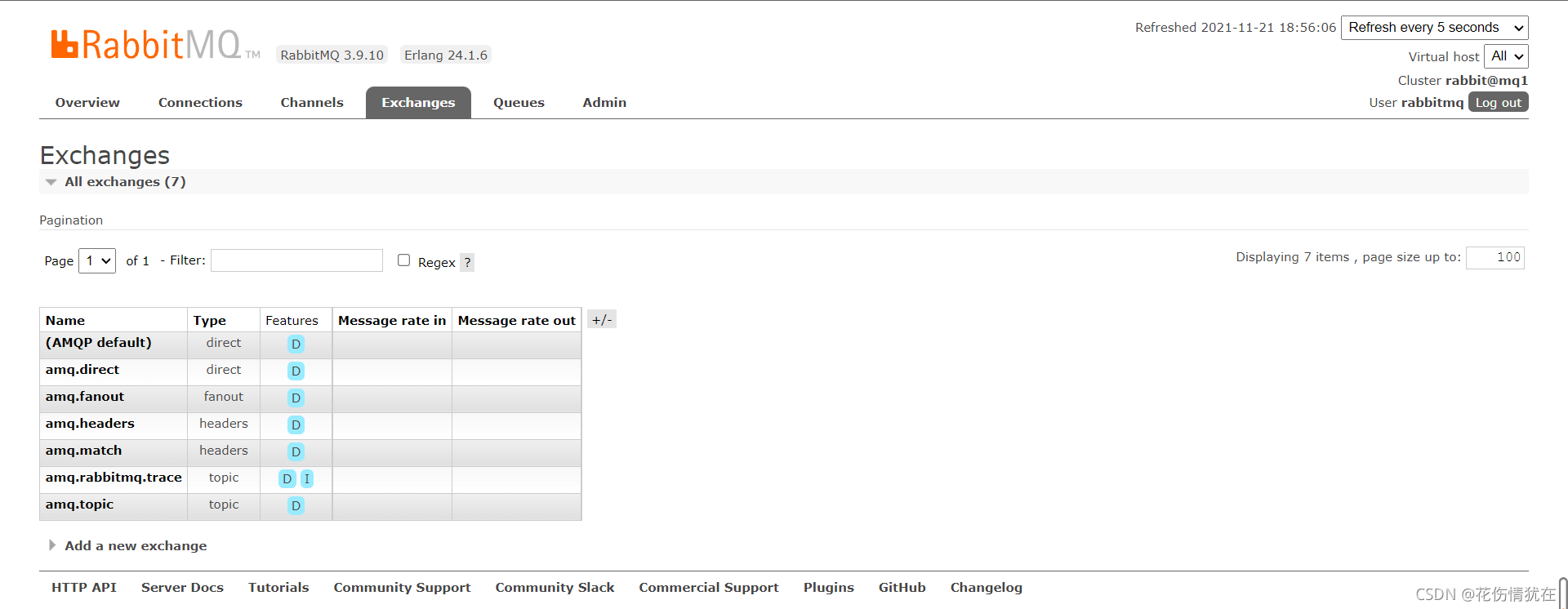Click the RabbitMQ logo
The width and height of the screenshot is (1568, 609).
[x=155, y=45]
